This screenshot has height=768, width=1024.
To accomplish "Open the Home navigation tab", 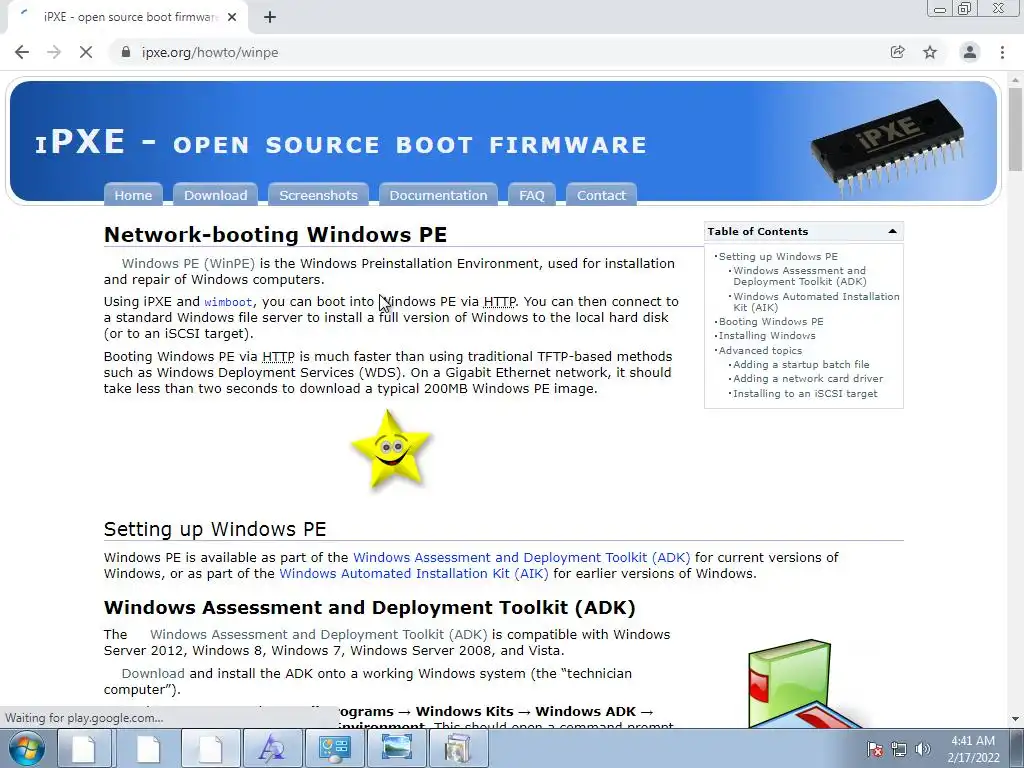I will tap(133, 195).
